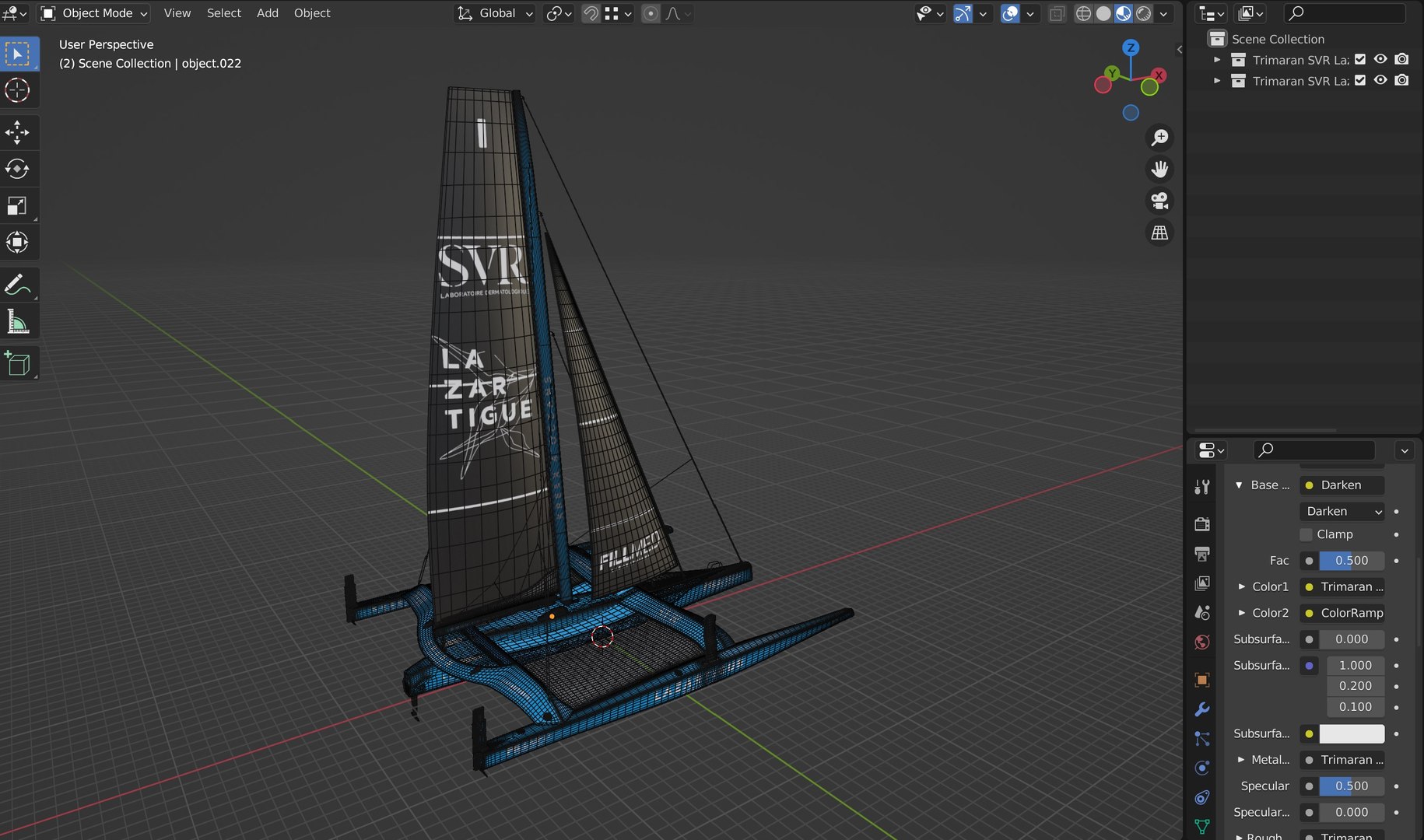The image size is (1424, 840).
Task: Select the Select Box tool
Action: [x=17, y=54]
